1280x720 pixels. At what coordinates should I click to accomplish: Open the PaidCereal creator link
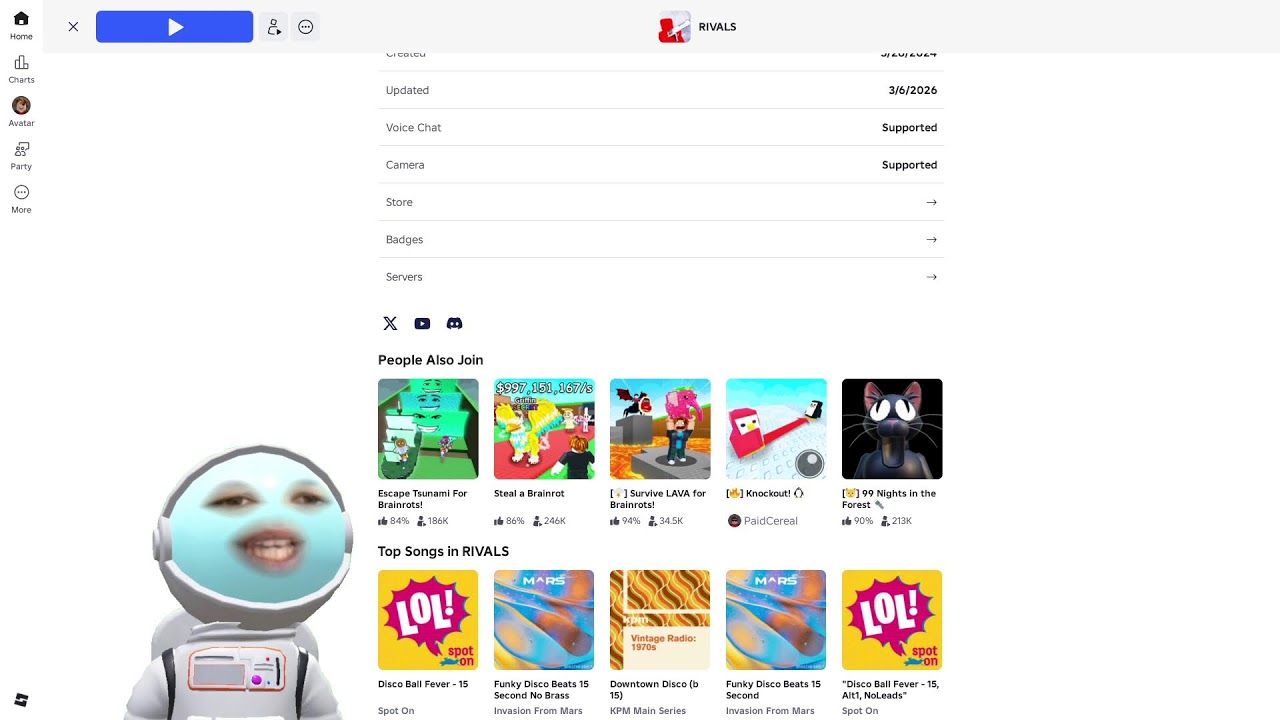(762, 521)
